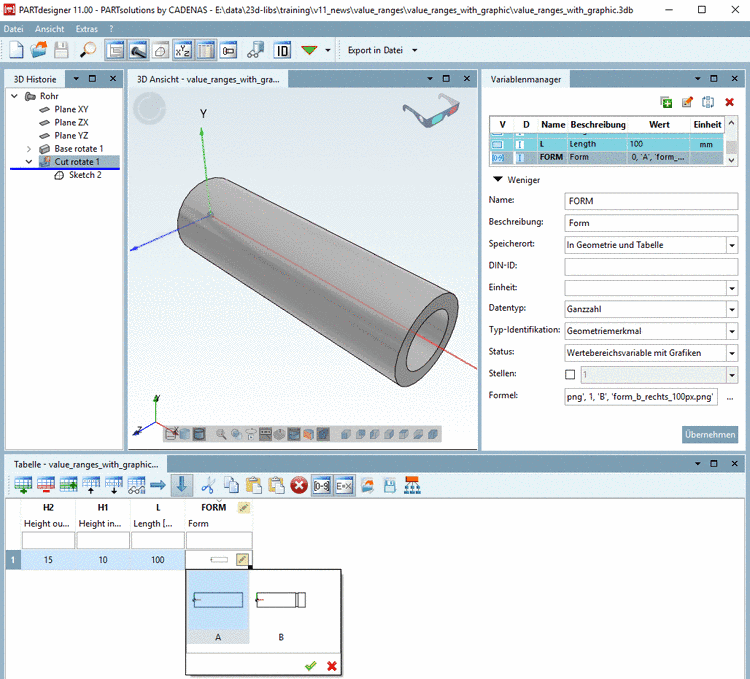This screenshot has height=679, width=750.
Task: Cut with the scissors icon
Action: (x=208, y=485)
